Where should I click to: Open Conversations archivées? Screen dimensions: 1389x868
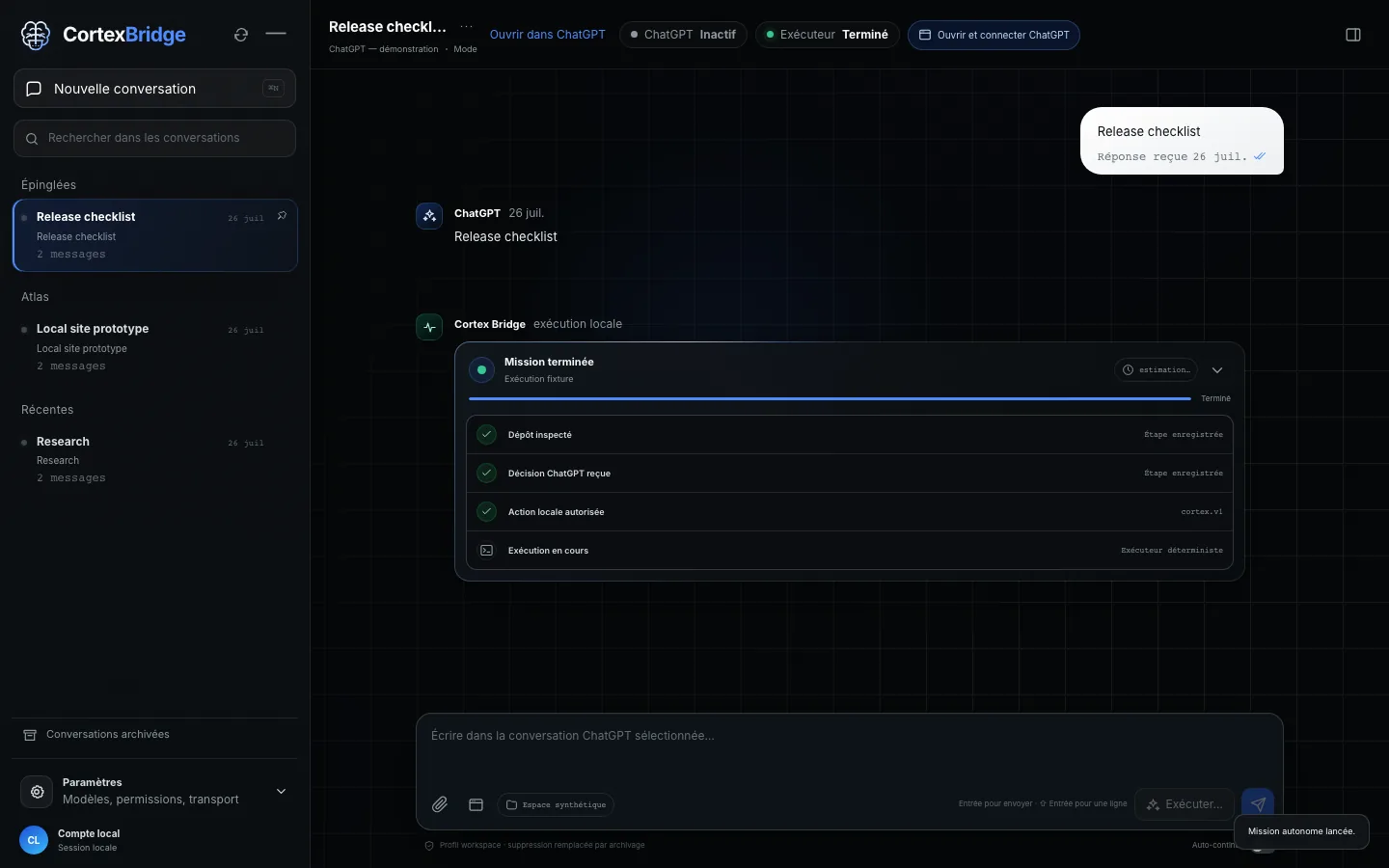(x=108, y=735)
